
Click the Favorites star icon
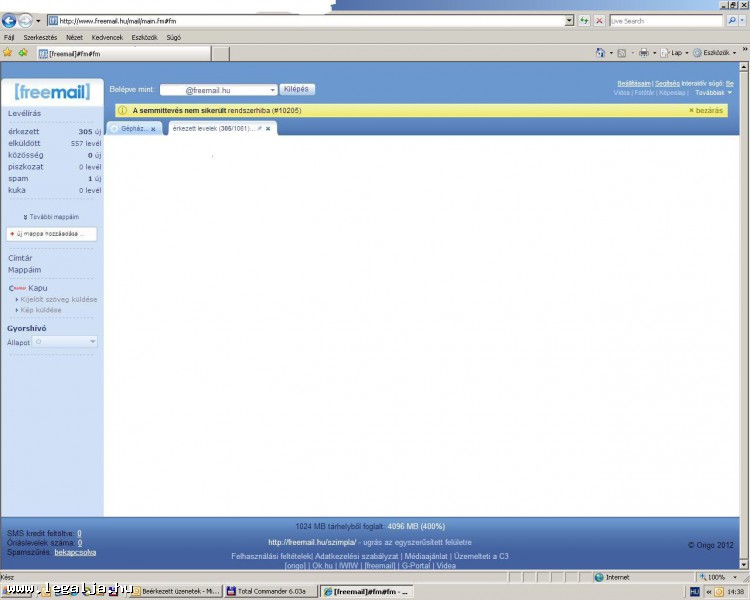coord(8,53)
